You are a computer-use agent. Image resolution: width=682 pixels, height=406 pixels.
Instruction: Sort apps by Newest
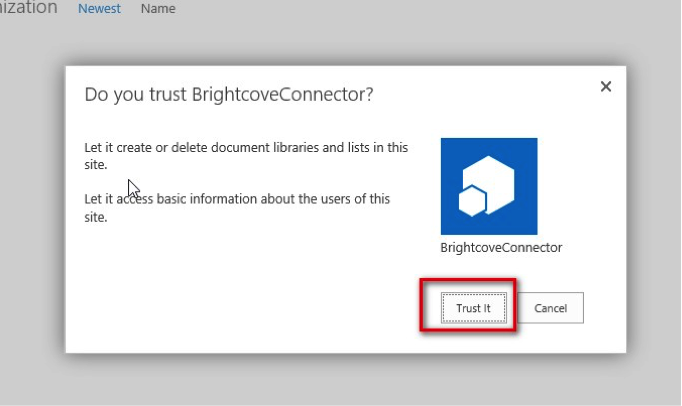[x=99, y=9]
